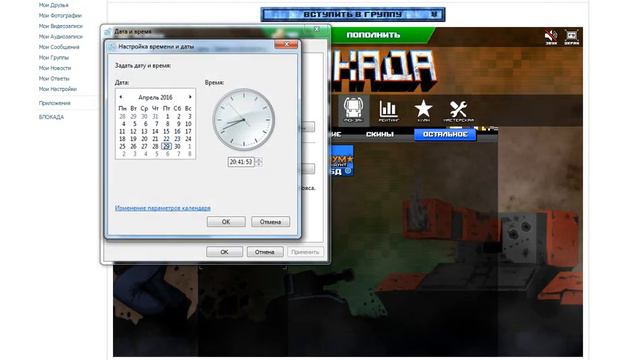This screenshot has height=360, width=640.
Task: Open Мои Фотографии in sidebar
Action: point(60,16)
